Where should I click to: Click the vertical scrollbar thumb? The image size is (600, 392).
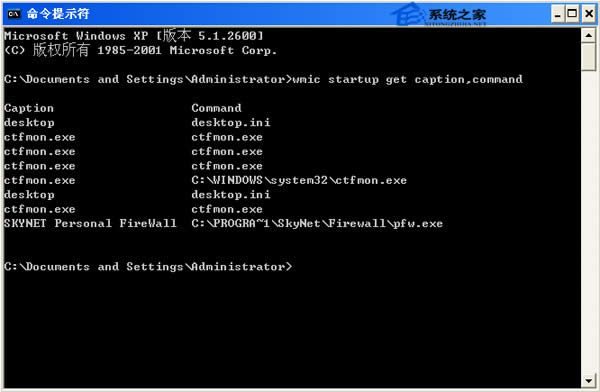(x=589, y=57)
